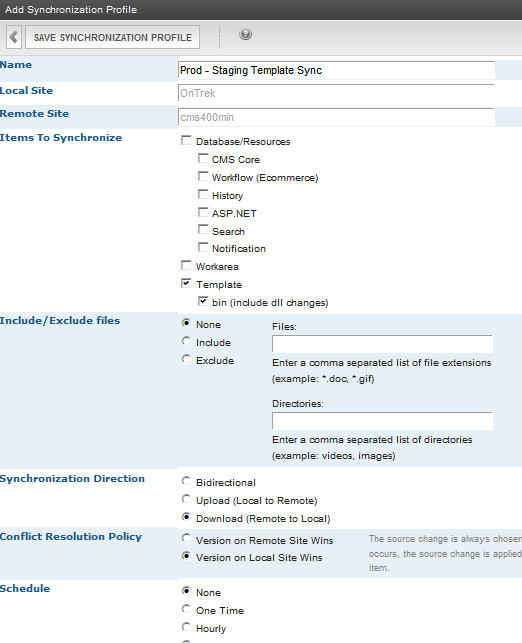Tick the Notification checkbox
522x643 pixels.
(203, 247)
